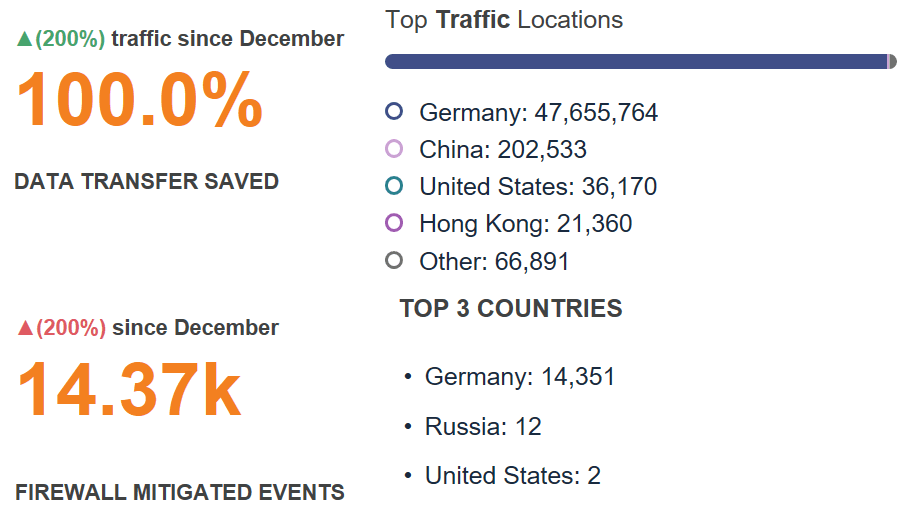The height and width of the screenshot is (516, 900).
Task: Select China: 202,533 legend entry
Action: pyautogui.click(x=502, y=150)
